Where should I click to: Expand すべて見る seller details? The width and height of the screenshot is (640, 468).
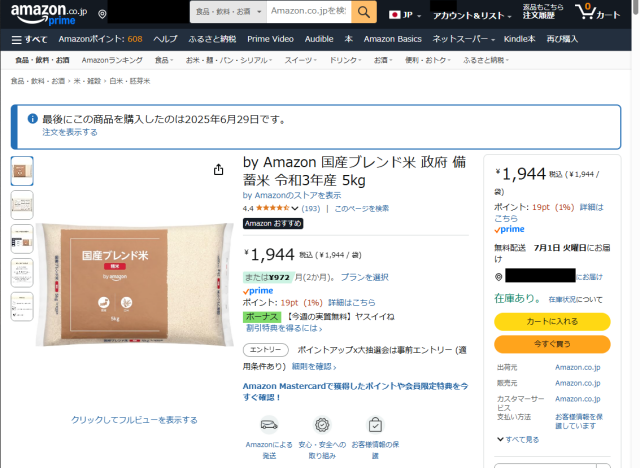click(518, 439)
